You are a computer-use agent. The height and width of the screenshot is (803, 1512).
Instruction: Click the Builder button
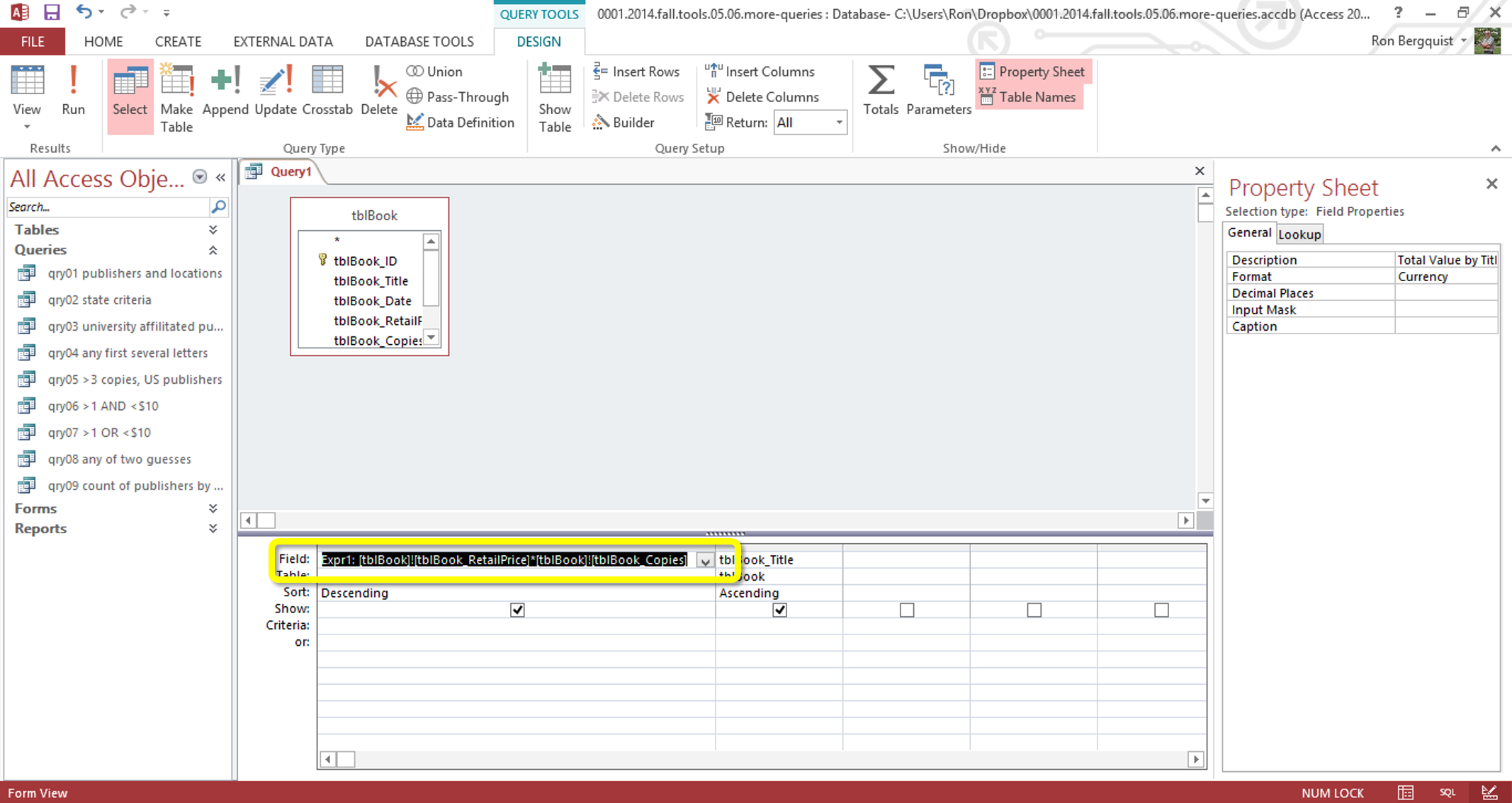(624, 123)
